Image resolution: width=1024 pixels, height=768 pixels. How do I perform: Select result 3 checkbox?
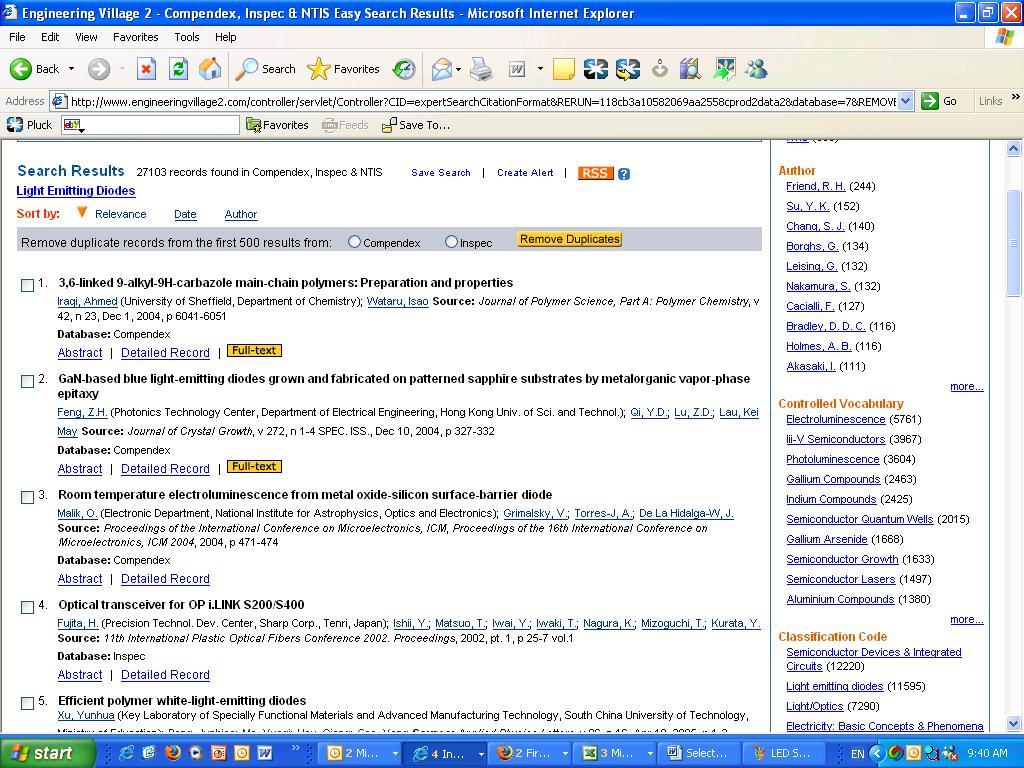27,498
